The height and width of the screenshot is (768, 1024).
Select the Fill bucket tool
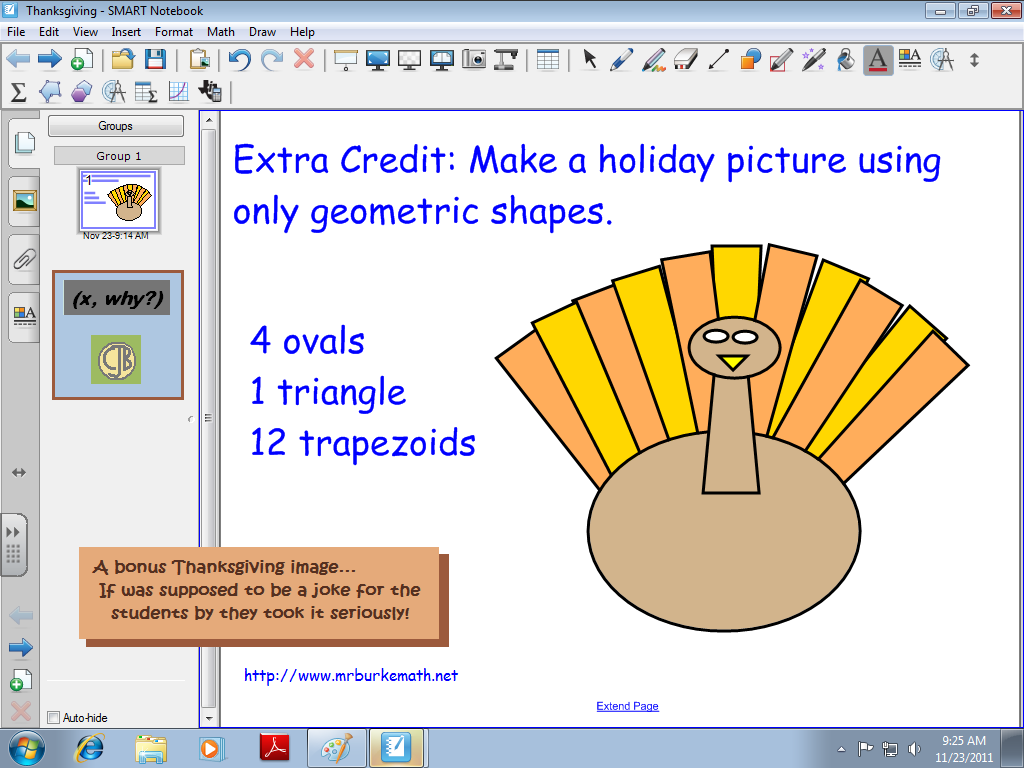coord(846,59)
